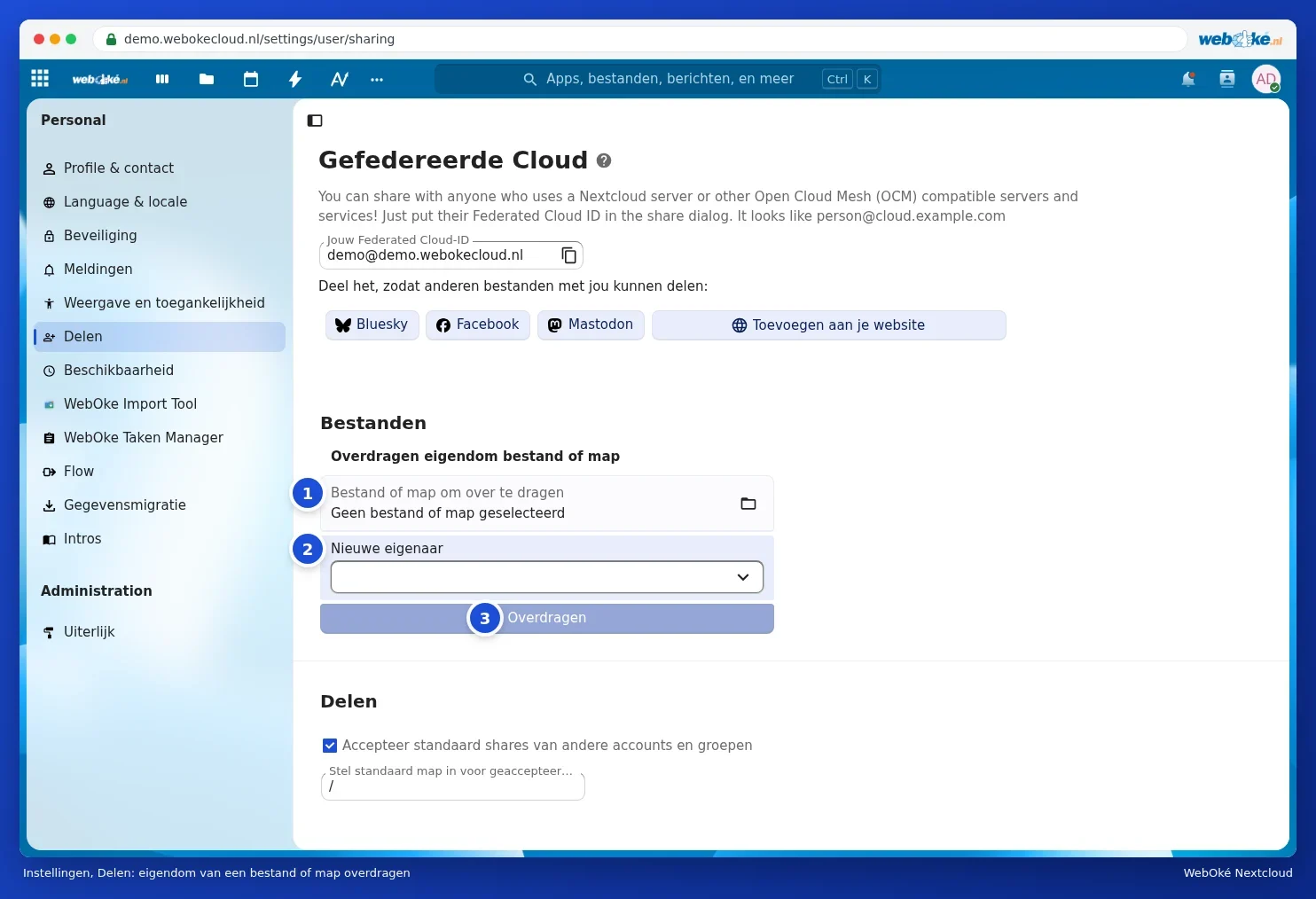Click Toevoegen aan je website

click(x=829, y=325)
